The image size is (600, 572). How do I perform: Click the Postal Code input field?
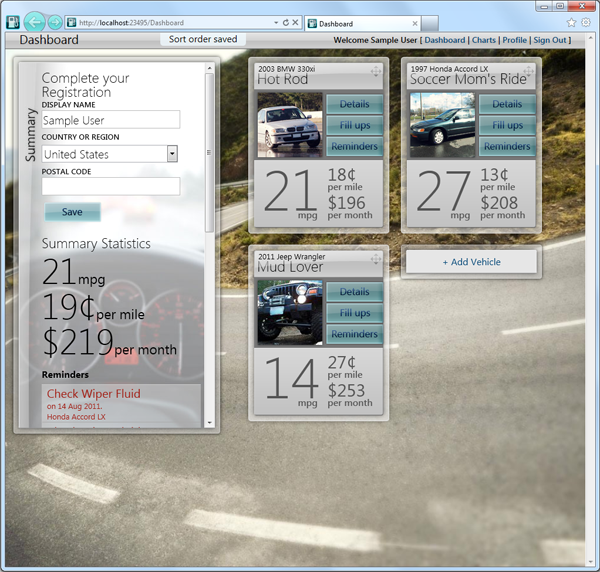click(x=111, y=186)
